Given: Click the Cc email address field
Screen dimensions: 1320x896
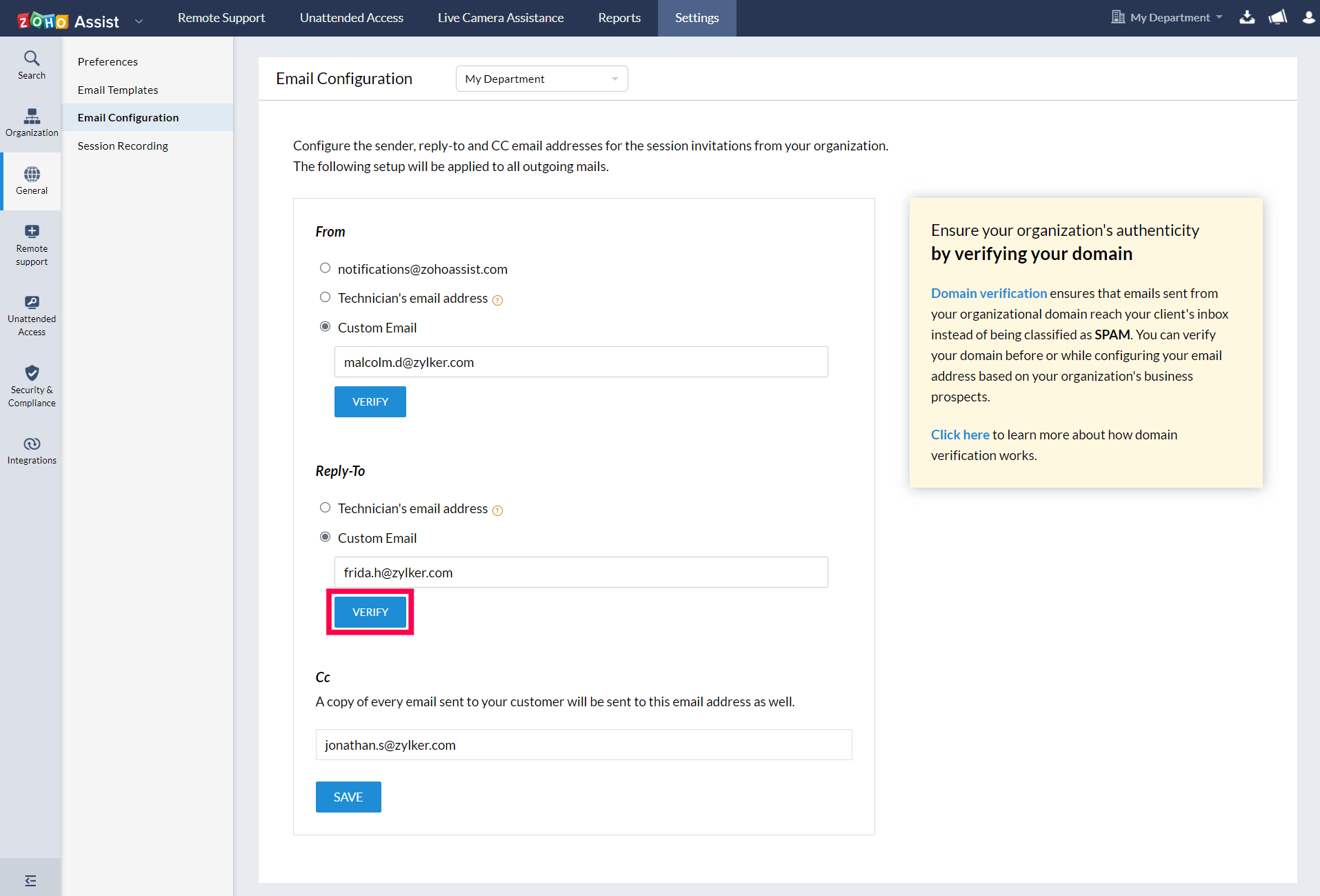Looking at the screenshot, I should tap(583, 745).
